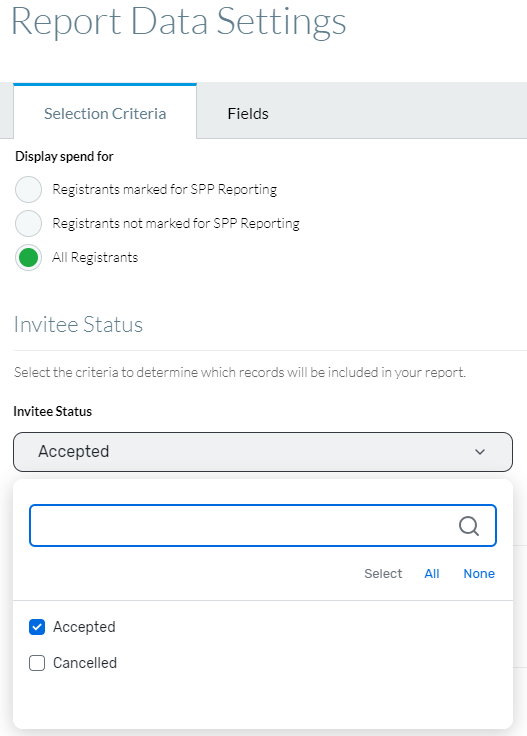
Task: Click the 'All Registrants' label text
Action: tap(95, 258)
